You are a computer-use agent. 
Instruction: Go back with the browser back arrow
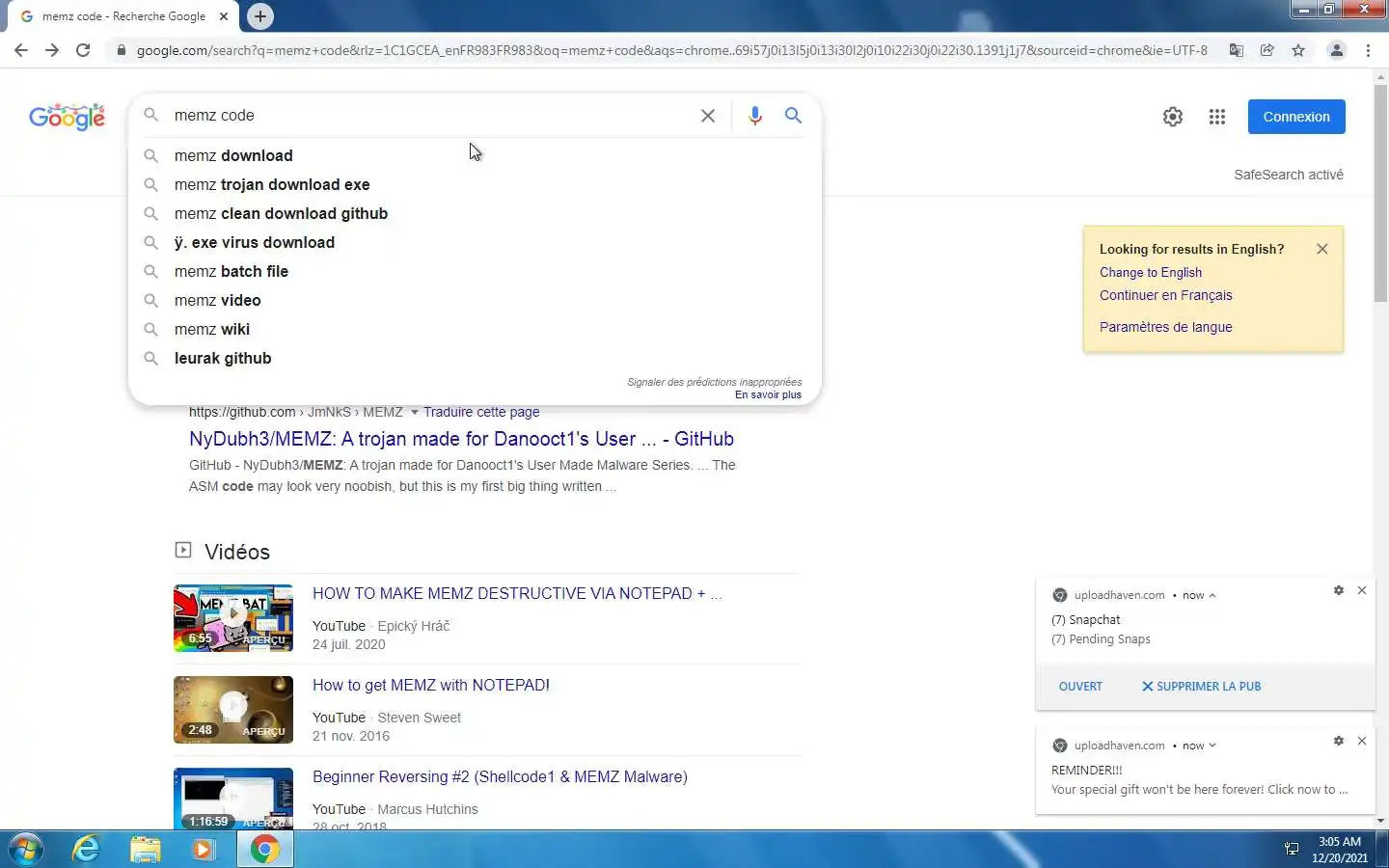coord(21,50)
